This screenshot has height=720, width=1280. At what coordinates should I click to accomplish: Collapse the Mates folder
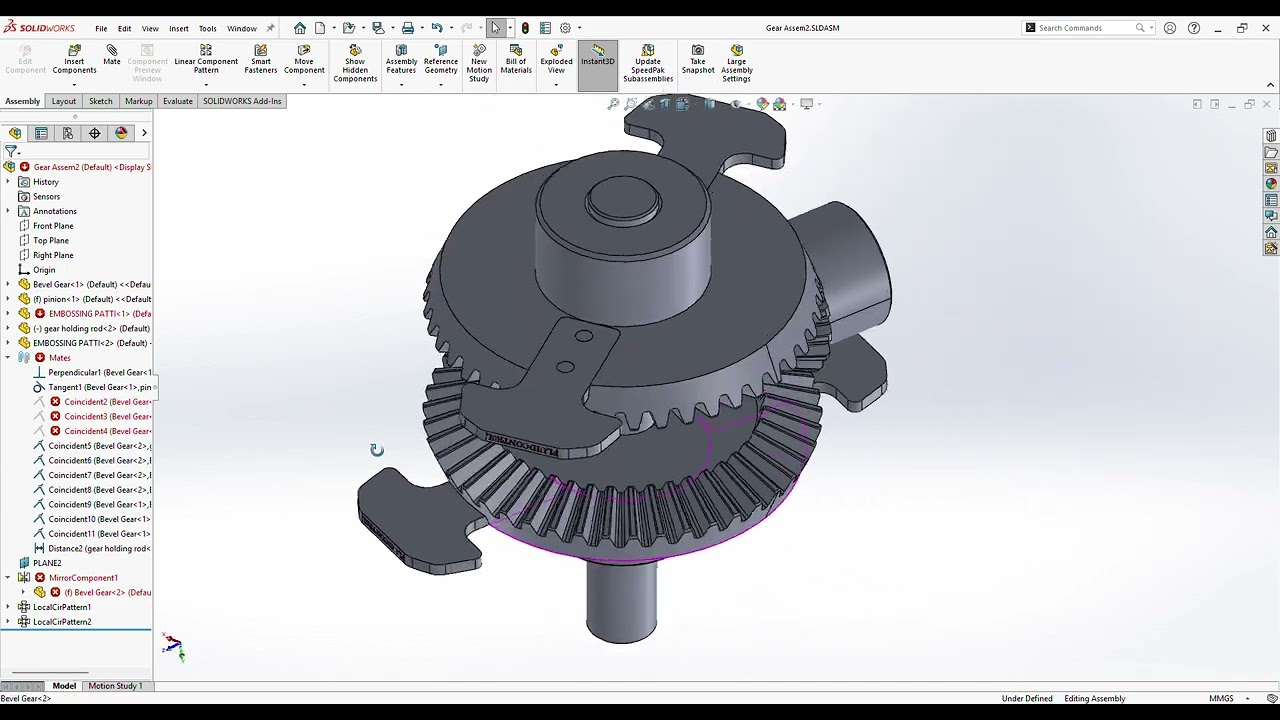[9, 358]
